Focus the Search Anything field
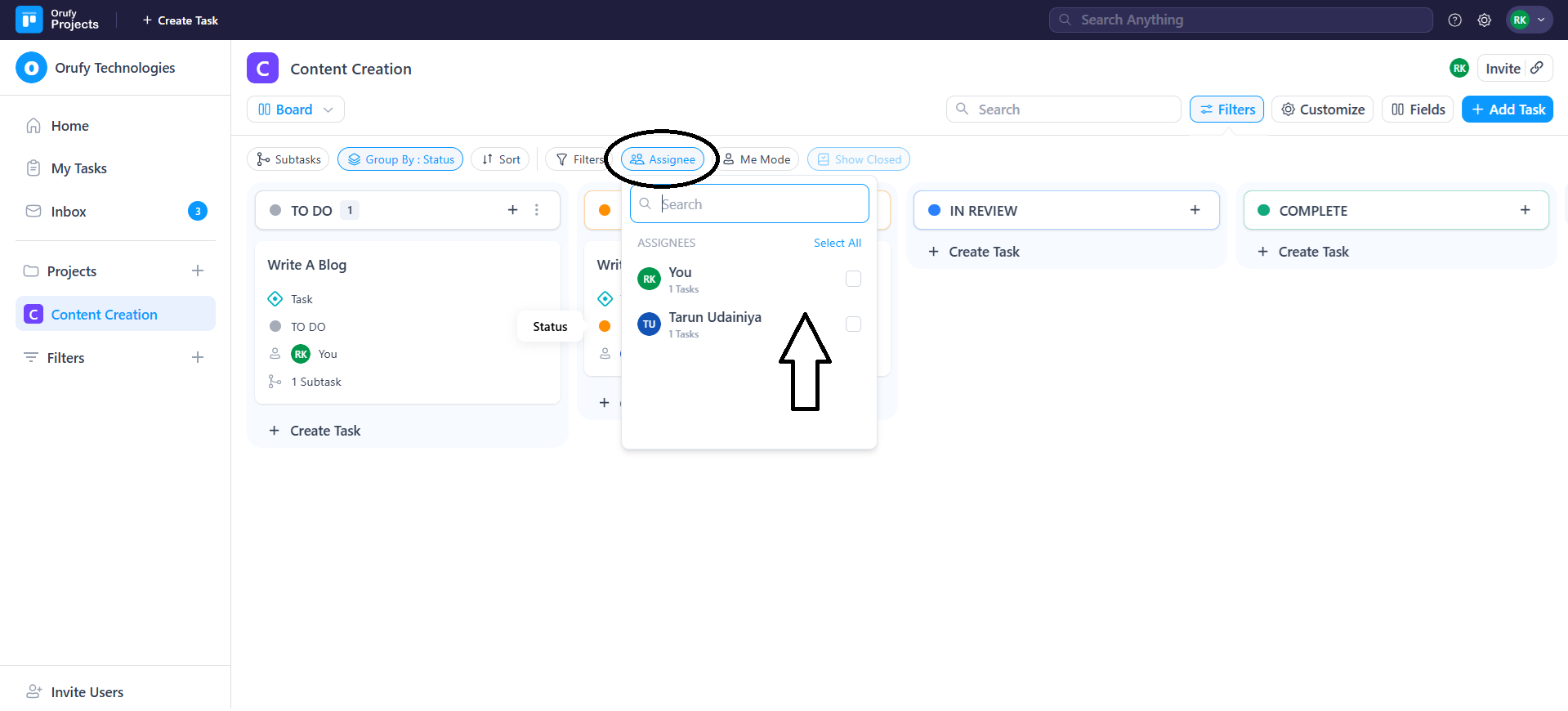1568x711 pixels. [x=1240, y=20]
